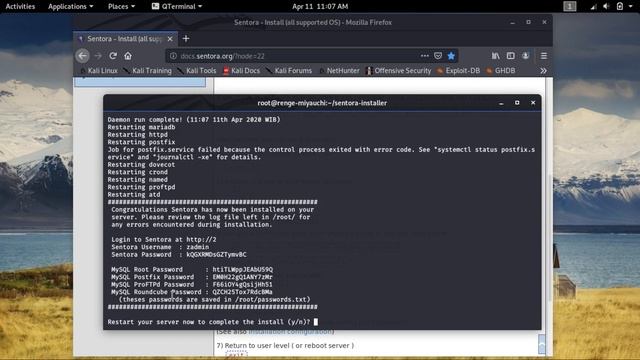Click workspace indicator 1 in top bar
Screen dimensions: 640x360
(x=569, y=6)
